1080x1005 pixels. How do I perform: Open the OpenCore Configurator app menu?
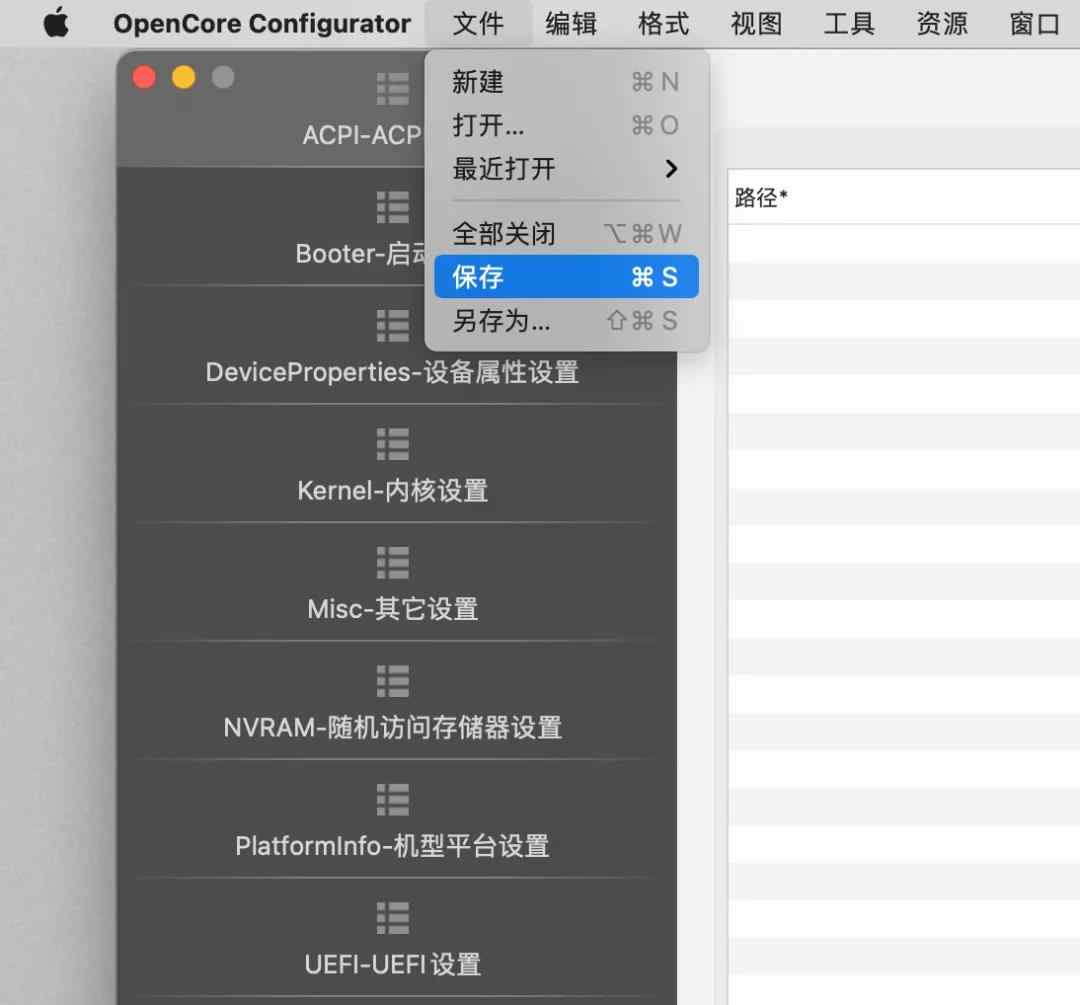[262, 24]
